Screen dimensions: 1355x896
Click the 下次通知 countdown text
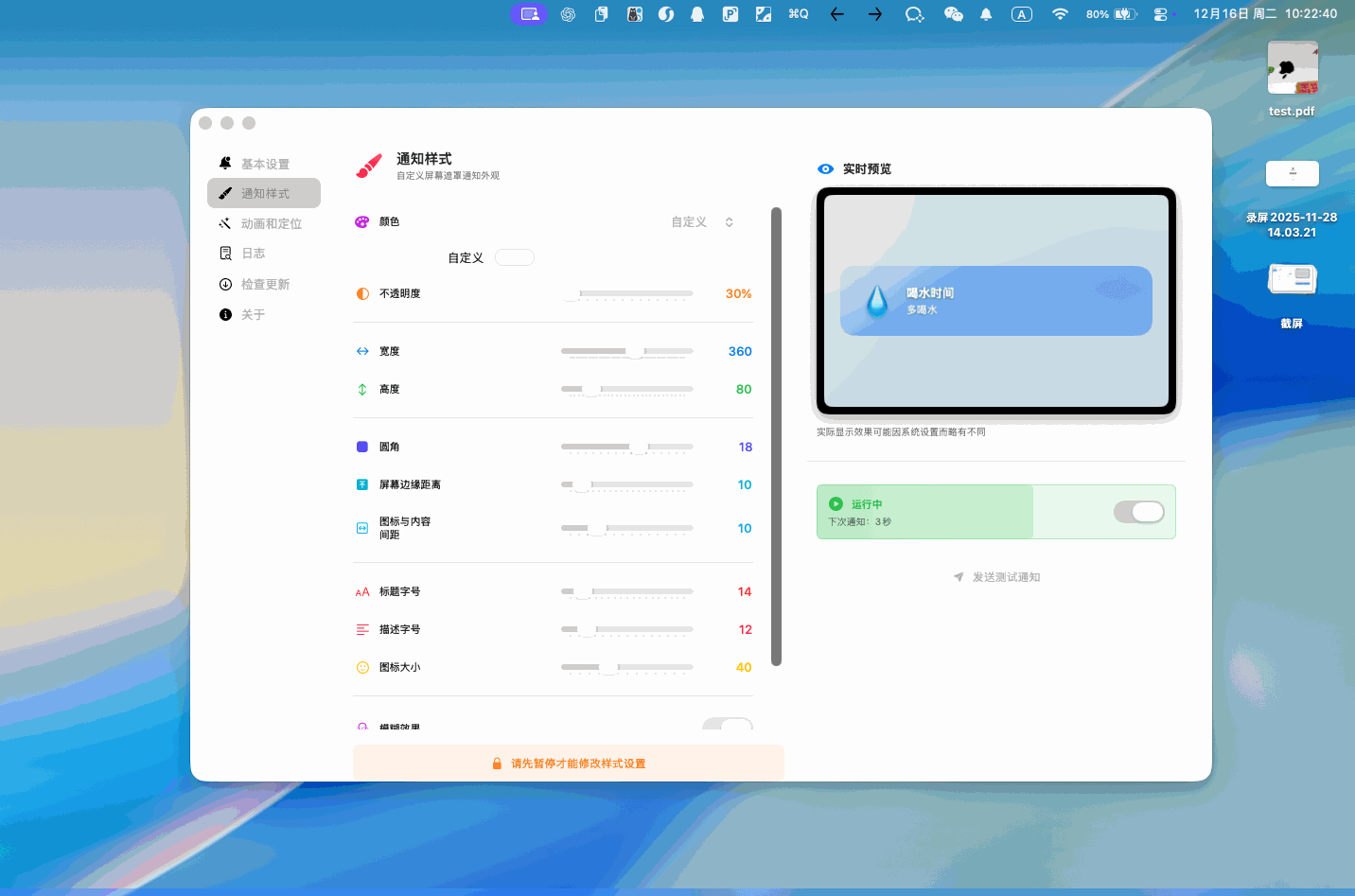point(860,521)
